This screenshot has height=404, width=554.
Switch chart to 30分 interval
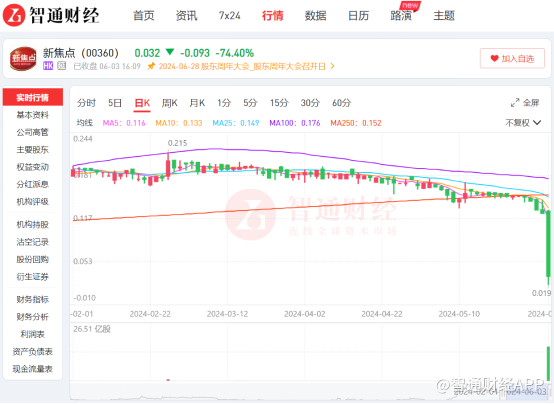pos(310,103)
